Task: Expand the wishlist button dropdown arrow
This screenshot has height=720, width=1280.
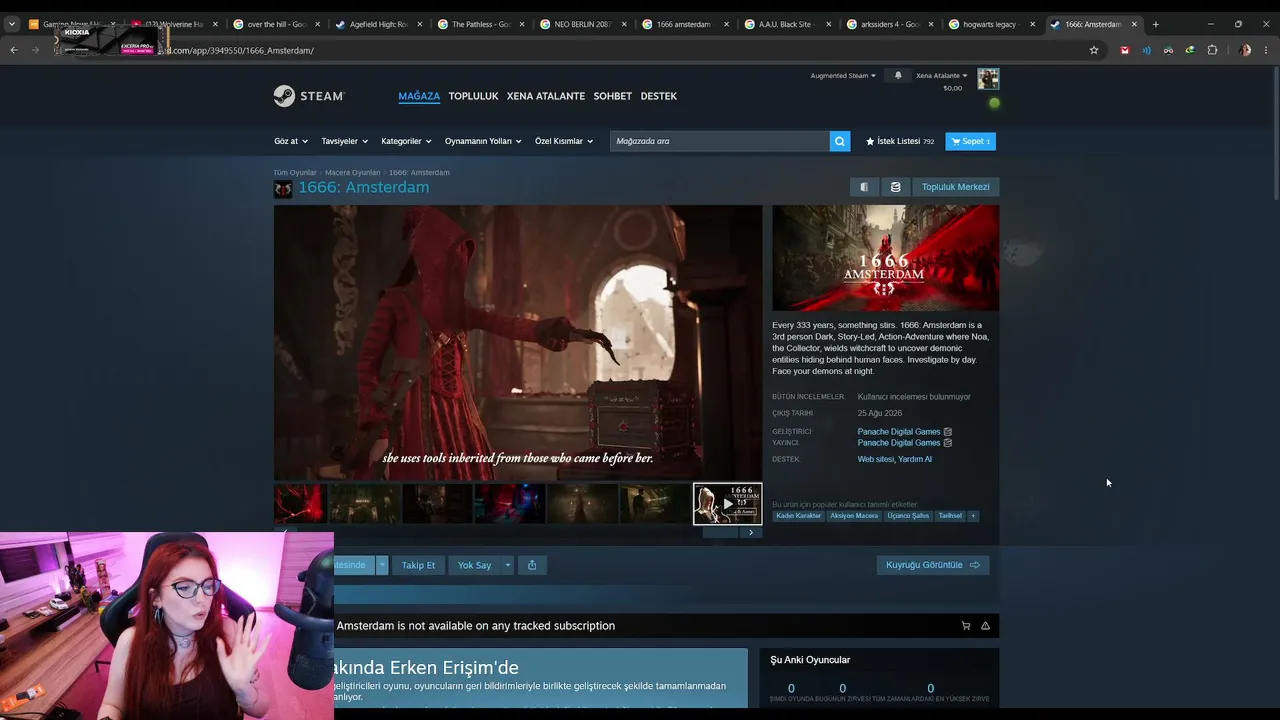Action: coord(382,565)
